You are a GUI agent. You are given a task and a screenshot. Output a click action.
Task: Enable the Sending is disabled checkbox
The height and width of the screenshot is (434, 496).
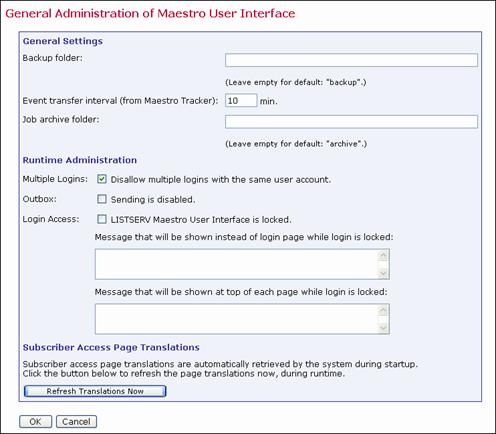tap(102, 199)
